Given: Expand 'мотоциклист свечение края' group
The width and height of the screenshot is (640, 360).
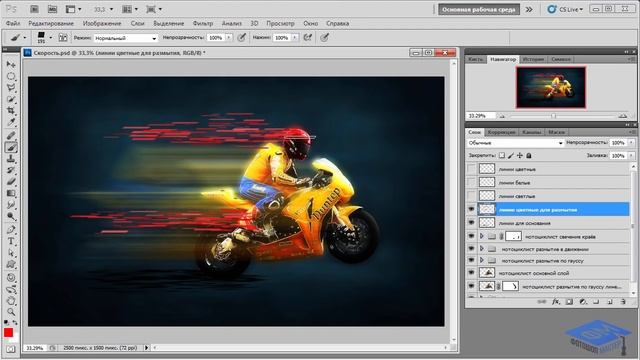Looking at the screenshot, I should [482, 236].
